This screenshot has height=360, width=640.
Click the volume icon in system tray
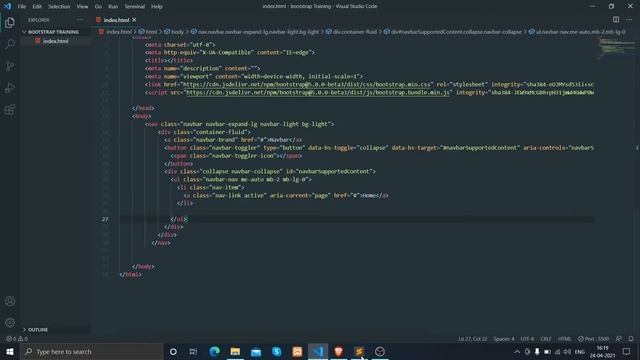567,351
